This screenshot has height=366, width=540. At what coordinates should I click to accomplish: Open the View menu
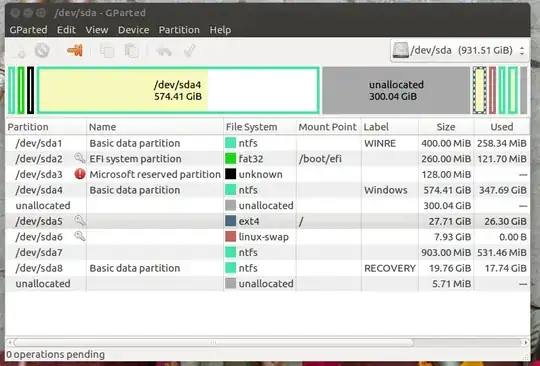pyautogui.click(x=97, y=30)
